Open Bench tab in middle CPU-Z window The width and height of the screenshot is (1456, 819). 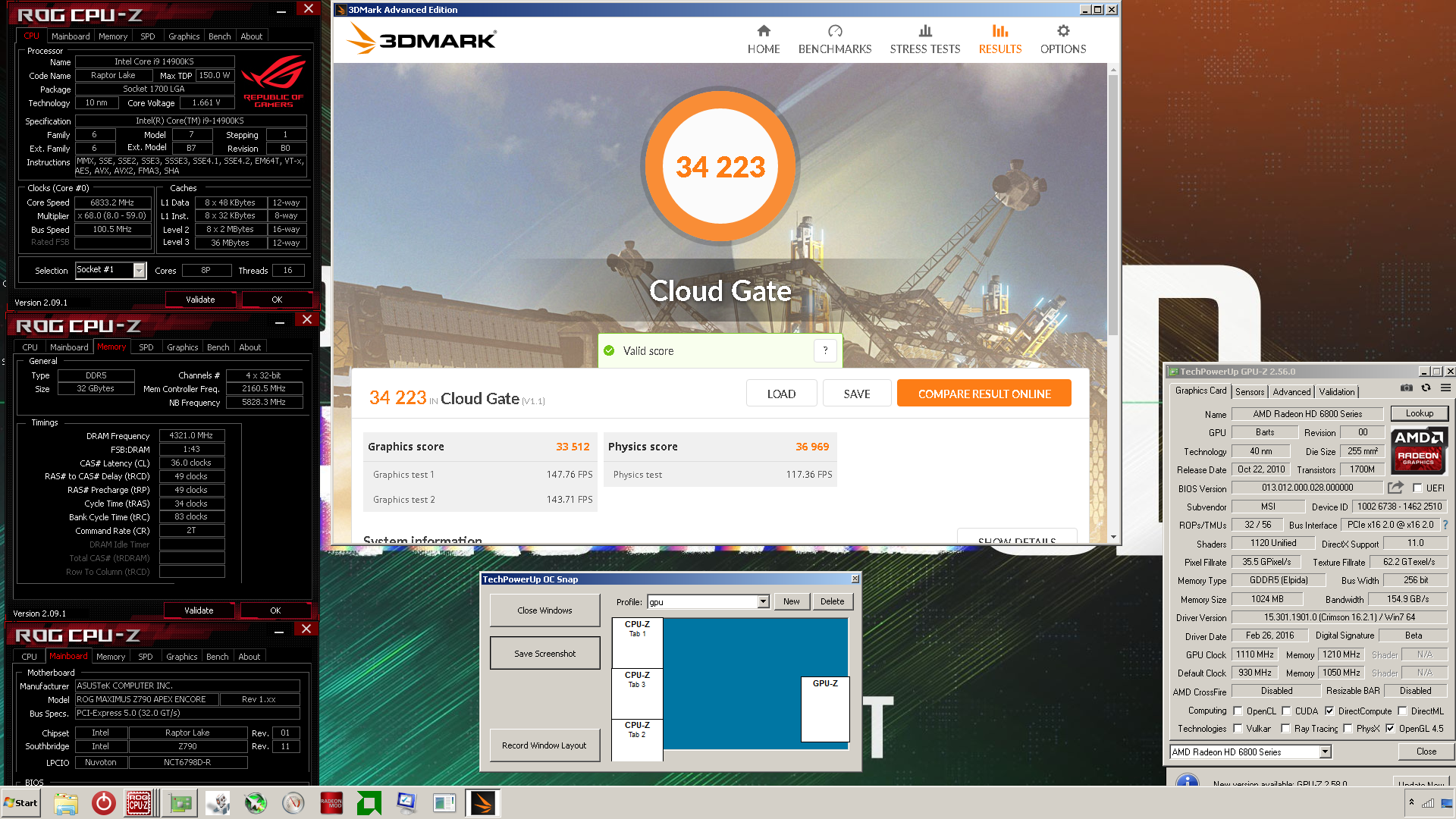tap(218, 347)
